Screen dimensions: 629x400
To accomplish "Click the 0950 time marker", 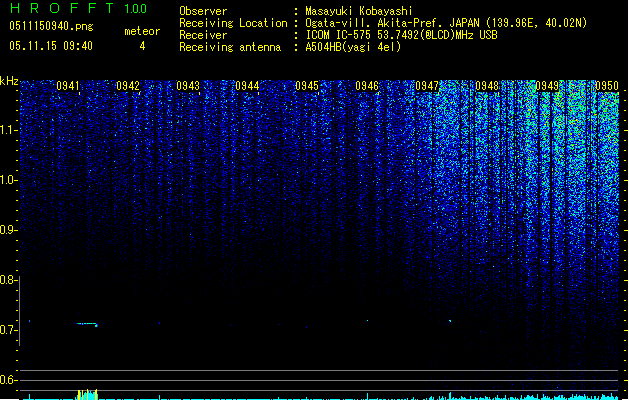I will [606, 87].
